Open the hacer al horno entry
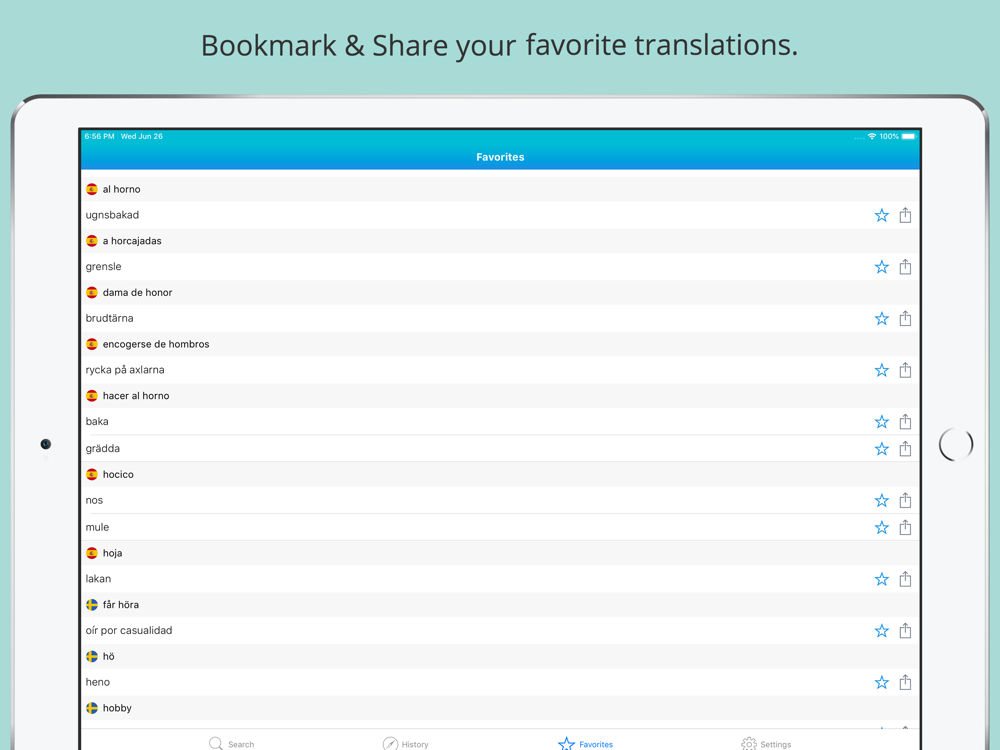 tap(136, 396)
